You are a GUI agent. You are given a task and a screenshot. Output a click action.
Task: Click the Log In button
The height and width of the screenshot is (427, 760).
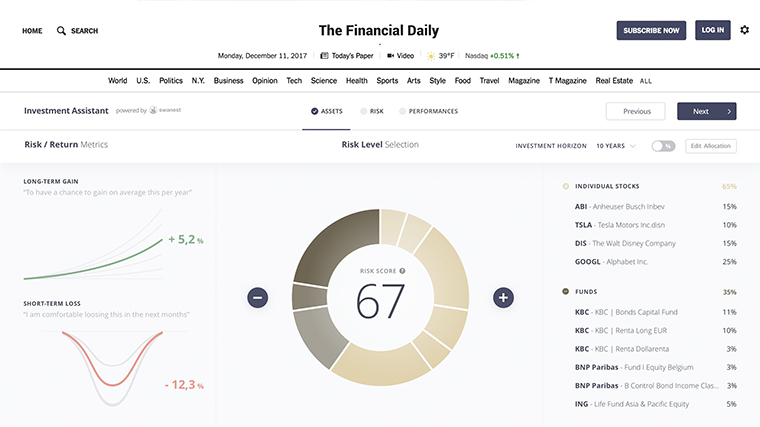point(712,30)
